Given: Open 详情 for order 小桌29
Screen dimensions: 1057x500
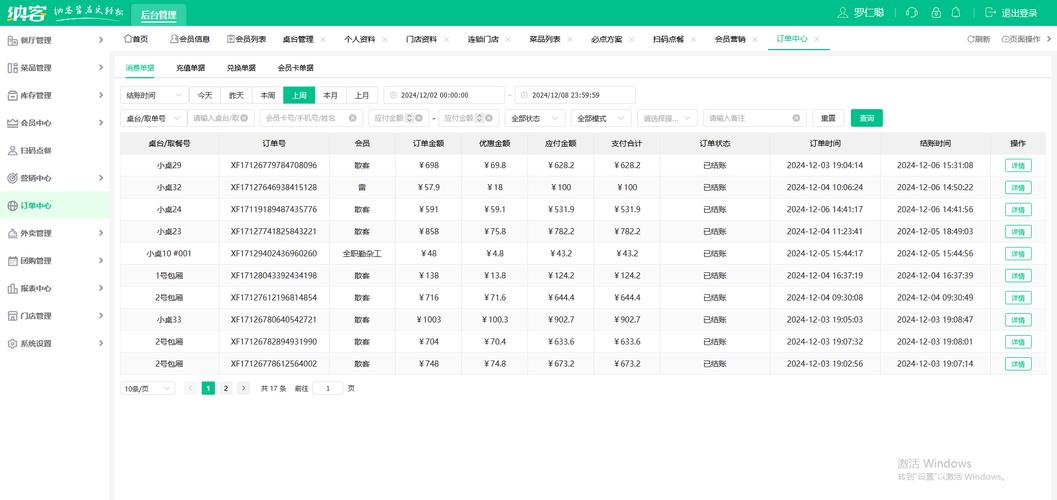Looking at the screenshot, I should [1018, 166].
